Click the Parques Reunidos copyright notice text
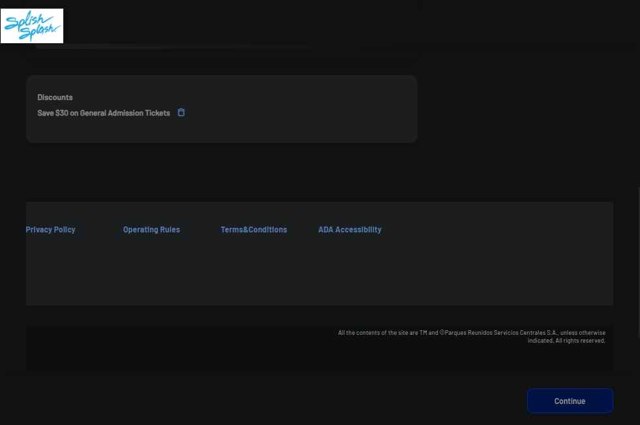Viewport: 640px width, 425px height. coord(472,336)
